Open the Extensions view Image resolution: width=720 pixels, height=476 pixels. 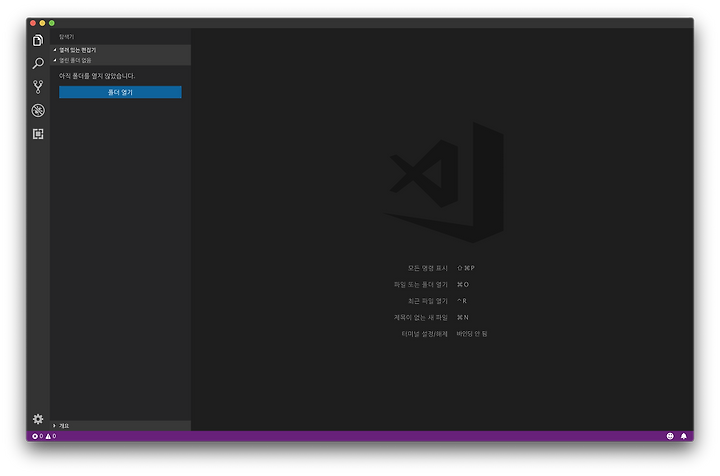[38, 134]
